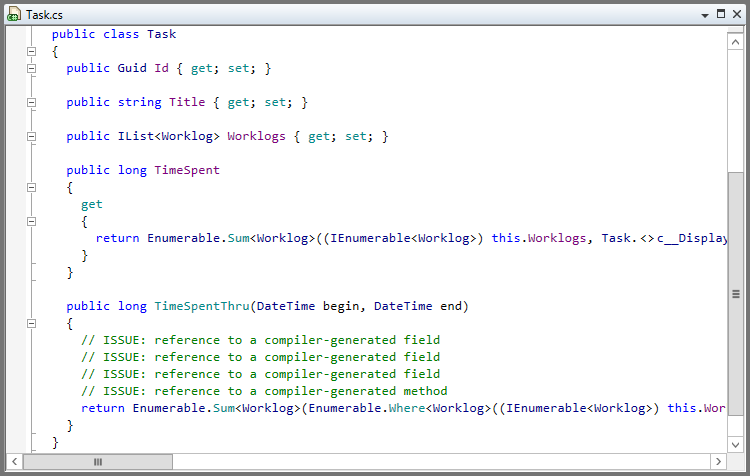Click the horizontal scrollbar thumb

pyautogui.click(x=98, y=462)
